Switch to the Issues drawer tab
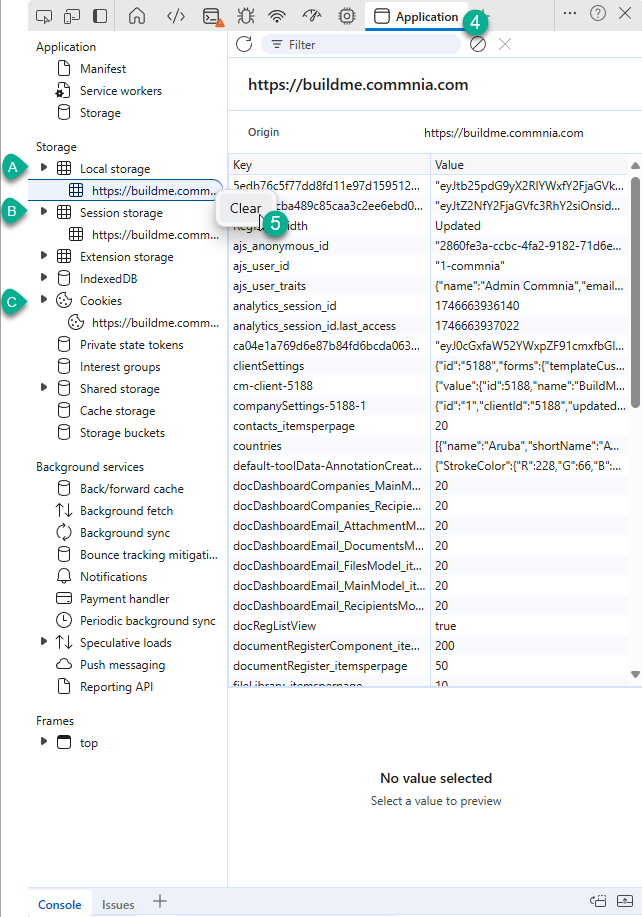The image size is (642, 917). point(118,904)
